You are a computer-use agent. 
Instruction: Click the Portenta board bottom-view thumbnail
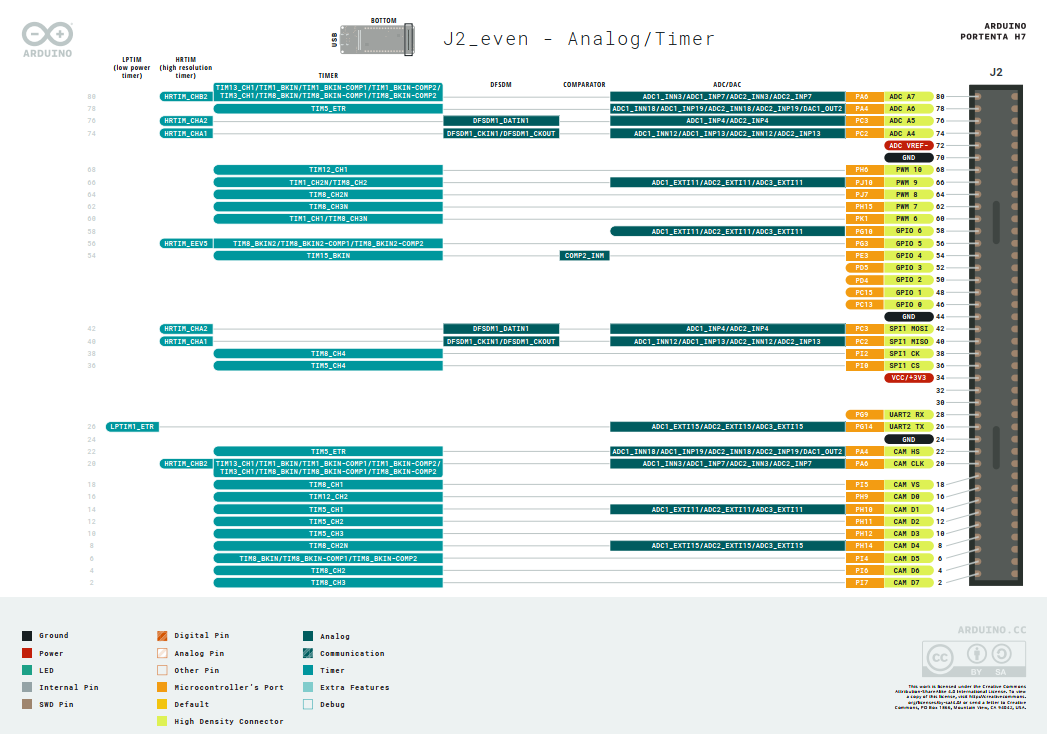[x=377, y=39]
